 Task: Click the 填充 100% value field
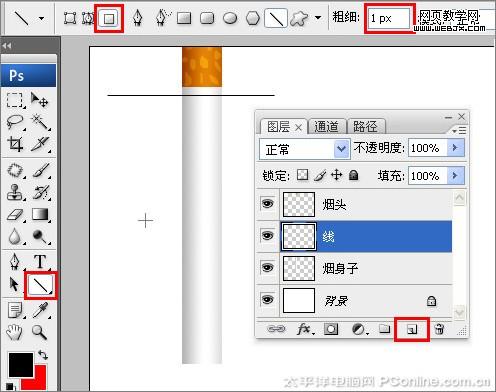click(428, 176)
